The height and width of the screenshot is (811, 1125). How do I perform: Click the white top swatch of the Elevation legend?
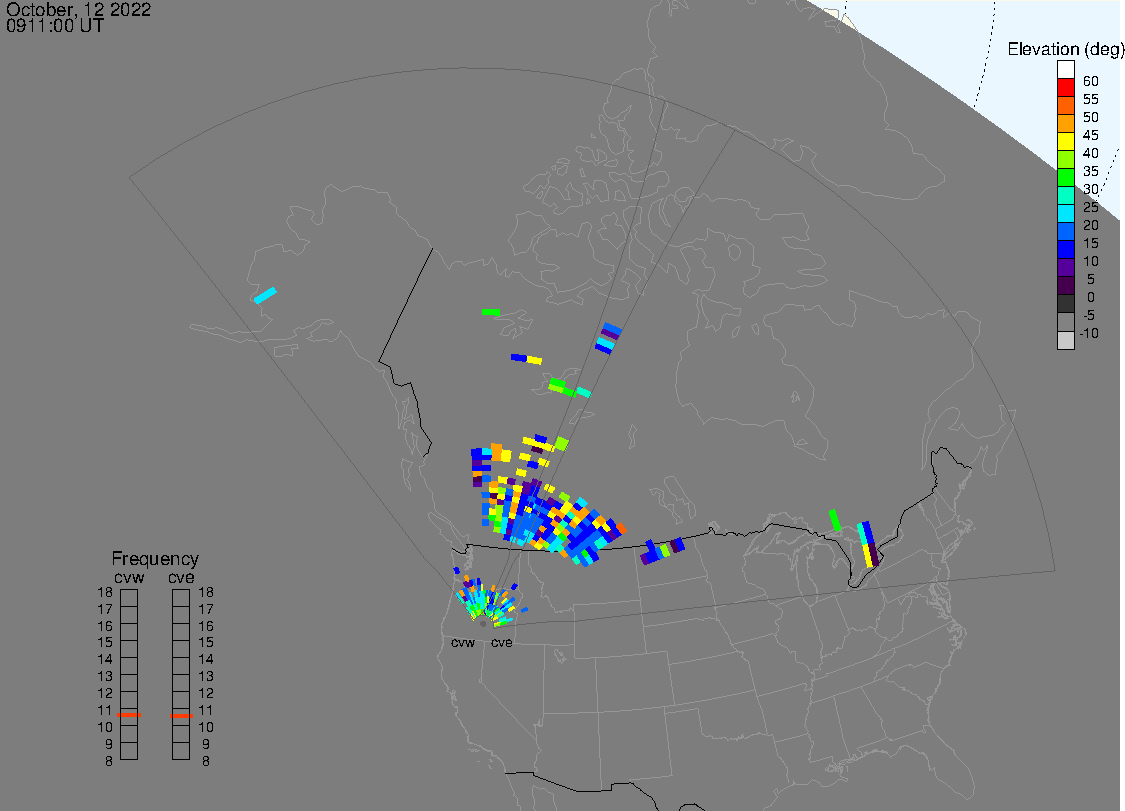[x=1065, y=70]
